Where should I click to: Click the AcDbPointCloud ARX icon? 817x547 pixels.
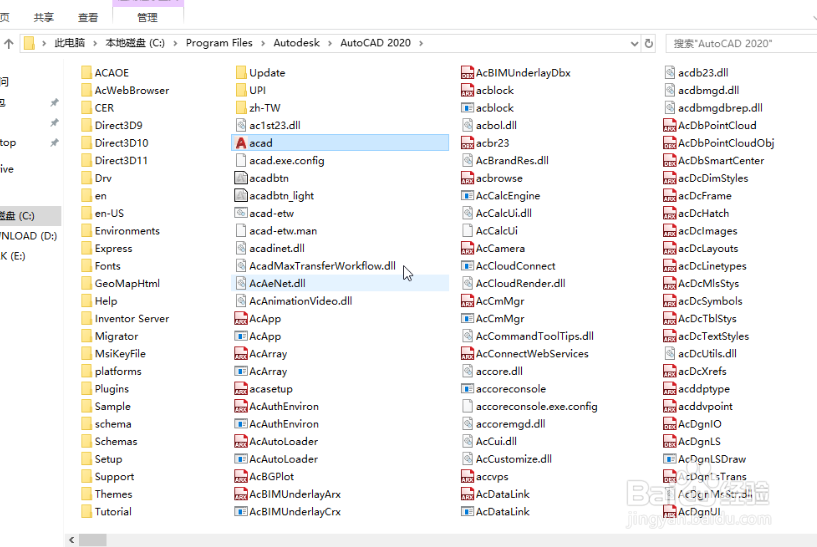tap(670, 125)
